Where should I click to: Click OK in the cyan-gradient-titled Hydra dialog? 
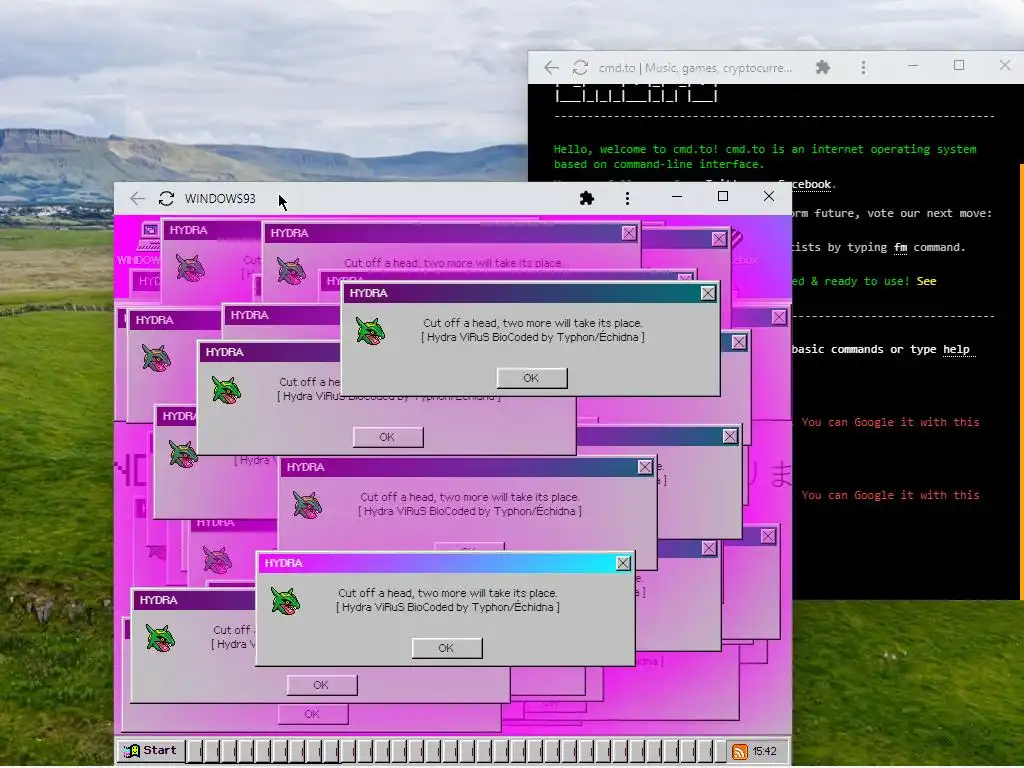point(447,648)
